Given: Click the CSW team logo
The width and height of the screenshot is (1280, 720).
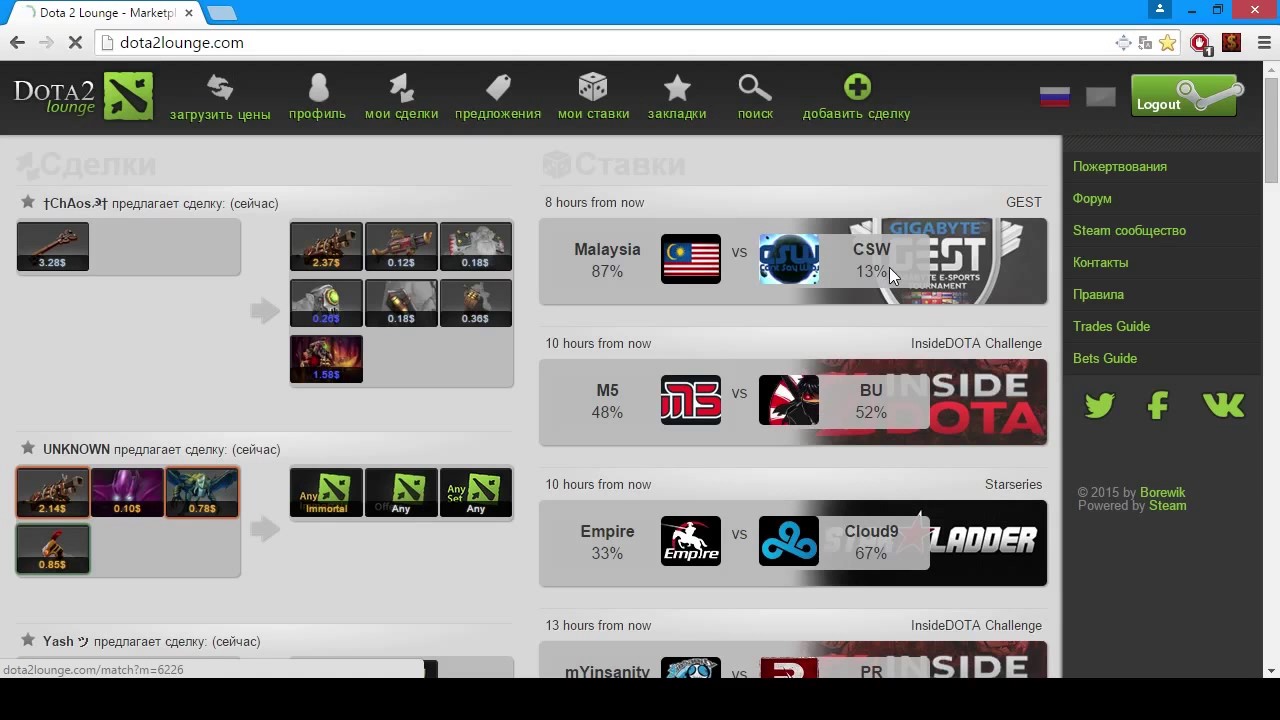Looking at the screenshot, I should (x=789, y=259).
